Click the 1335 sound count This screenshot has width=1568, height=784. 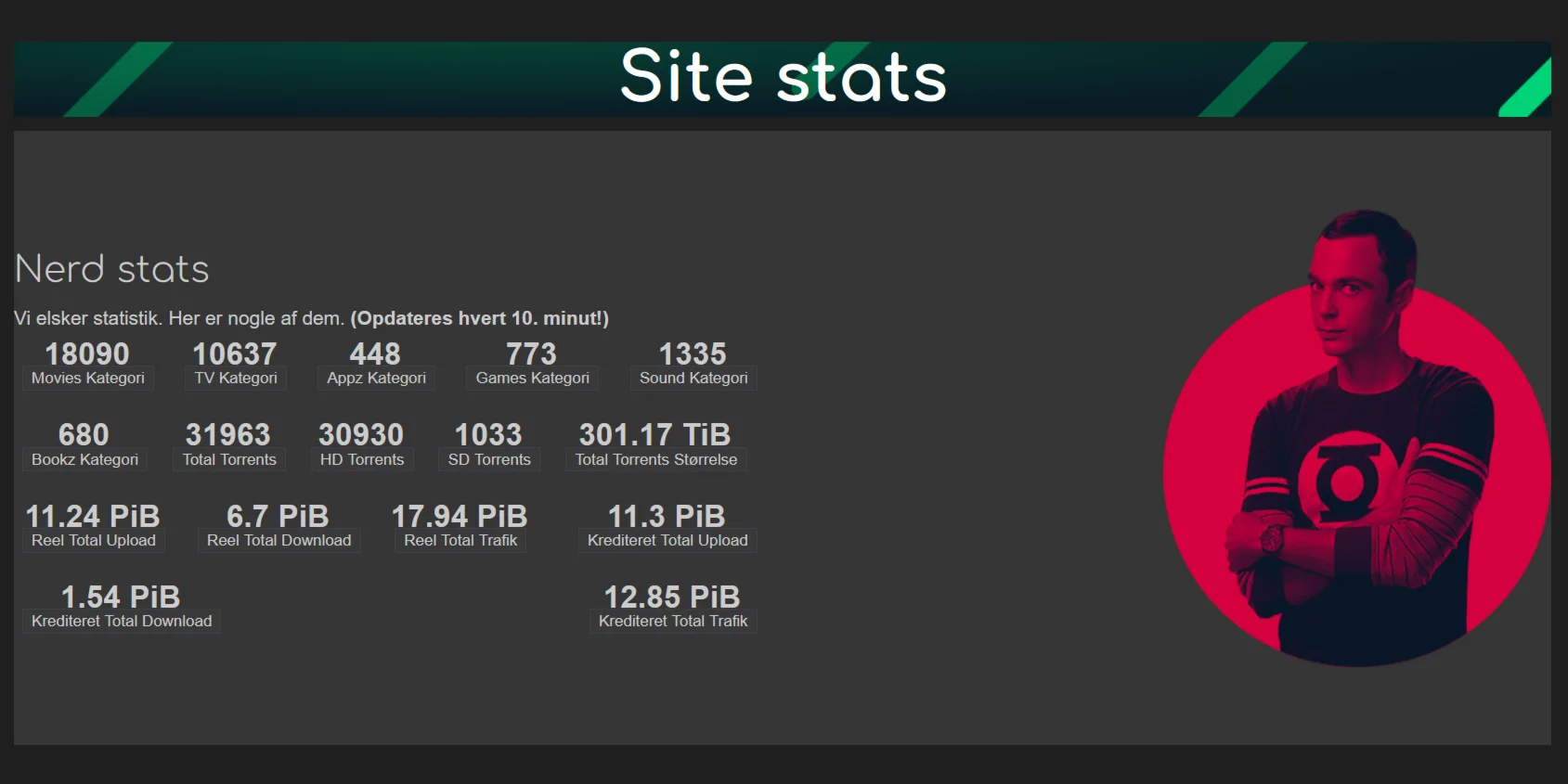point(693,353)
